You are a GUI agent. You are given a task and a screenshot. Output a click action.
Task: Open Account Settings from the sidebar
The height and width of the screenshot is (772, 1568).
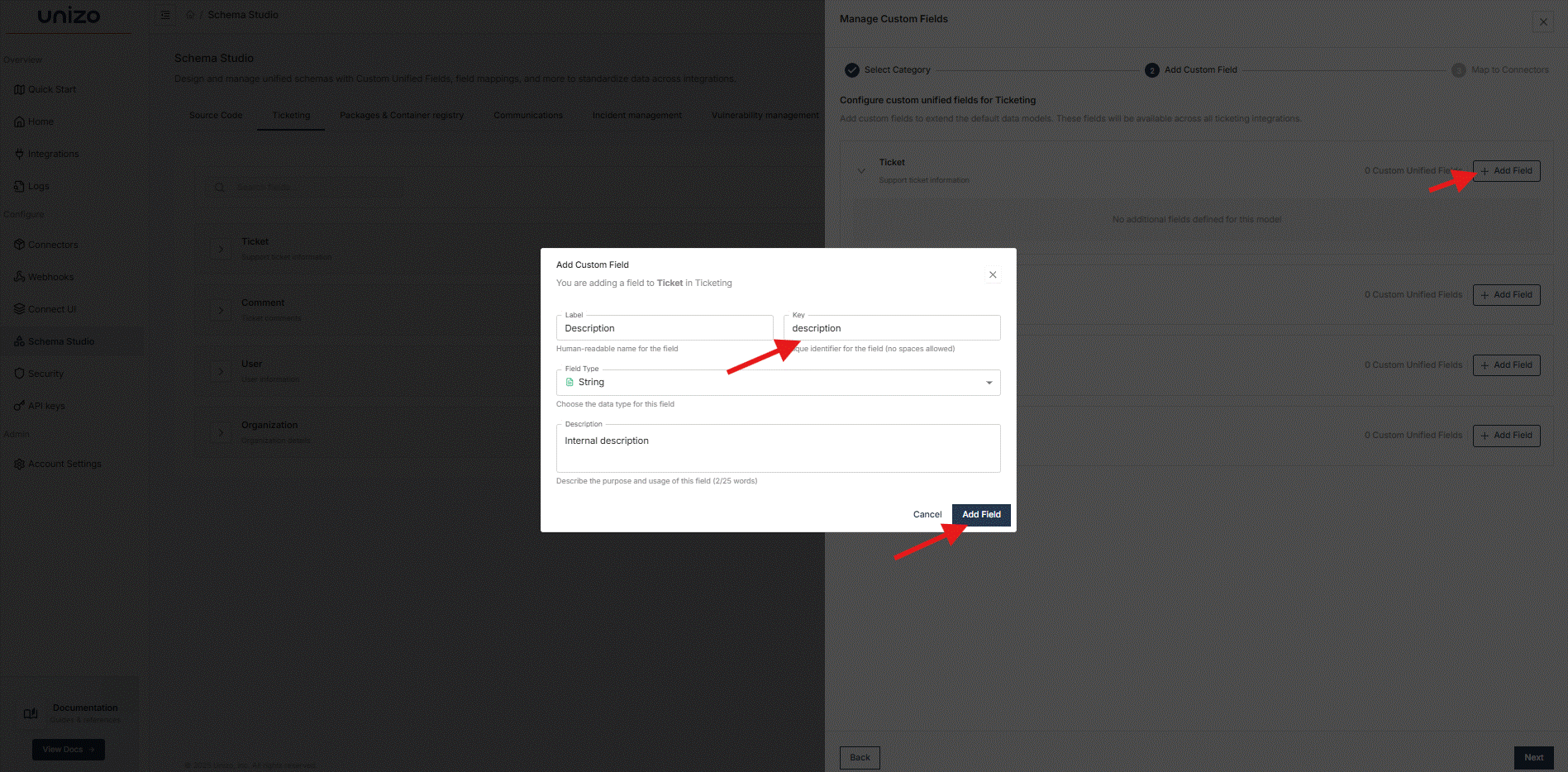coord(64,464)
